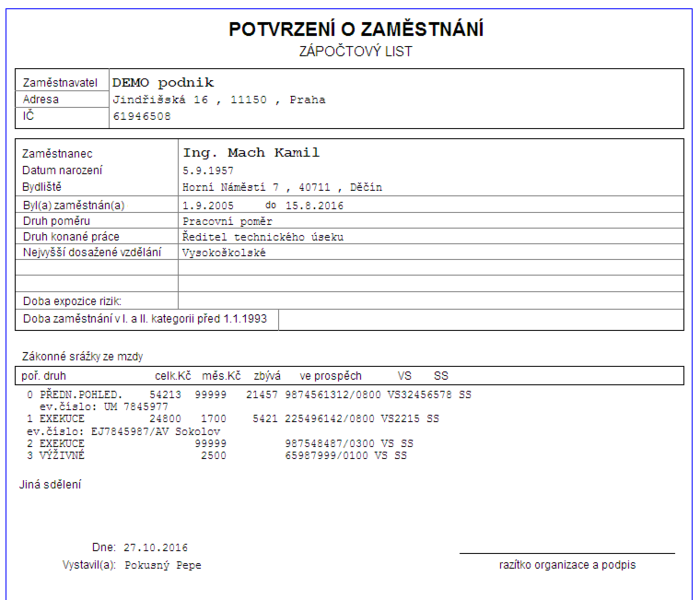Click the 'Bydliště' label
Image resolution: width=700 pixels, height=600 pixels.
click(x=42, y=187)
